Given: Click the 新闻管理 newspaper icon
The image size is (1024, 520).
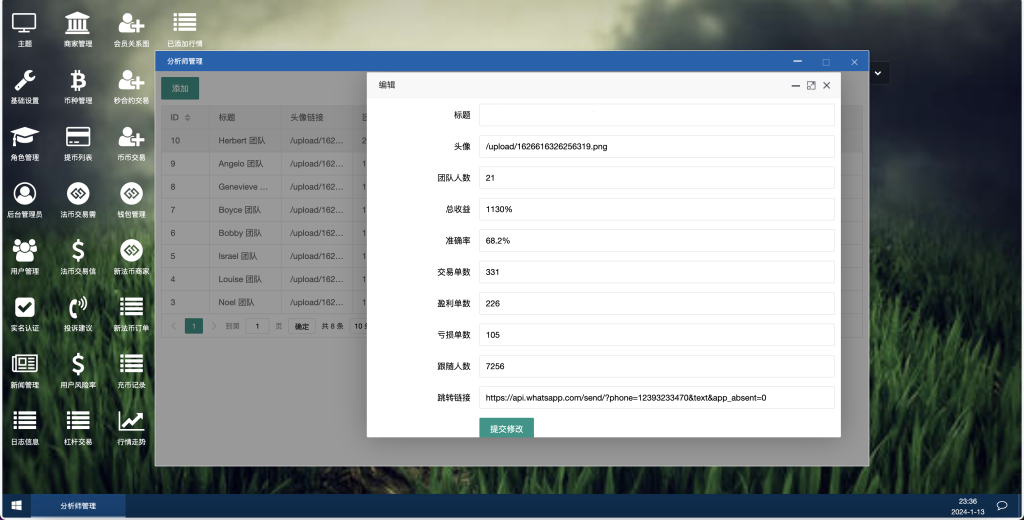Looking at the screenshot, I should pyautogui.click(x=25, y=365).
